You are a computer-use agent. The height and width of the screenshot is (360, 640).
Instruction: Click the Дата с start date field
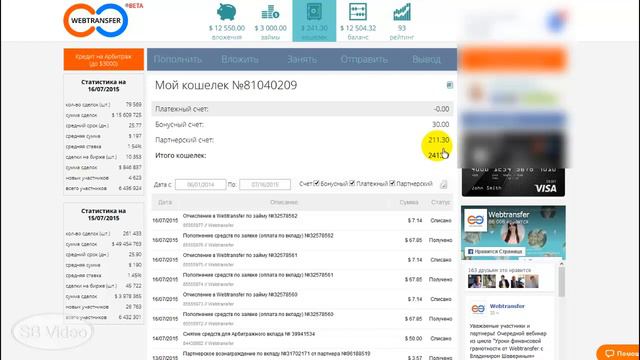click(x=200, y=184)
